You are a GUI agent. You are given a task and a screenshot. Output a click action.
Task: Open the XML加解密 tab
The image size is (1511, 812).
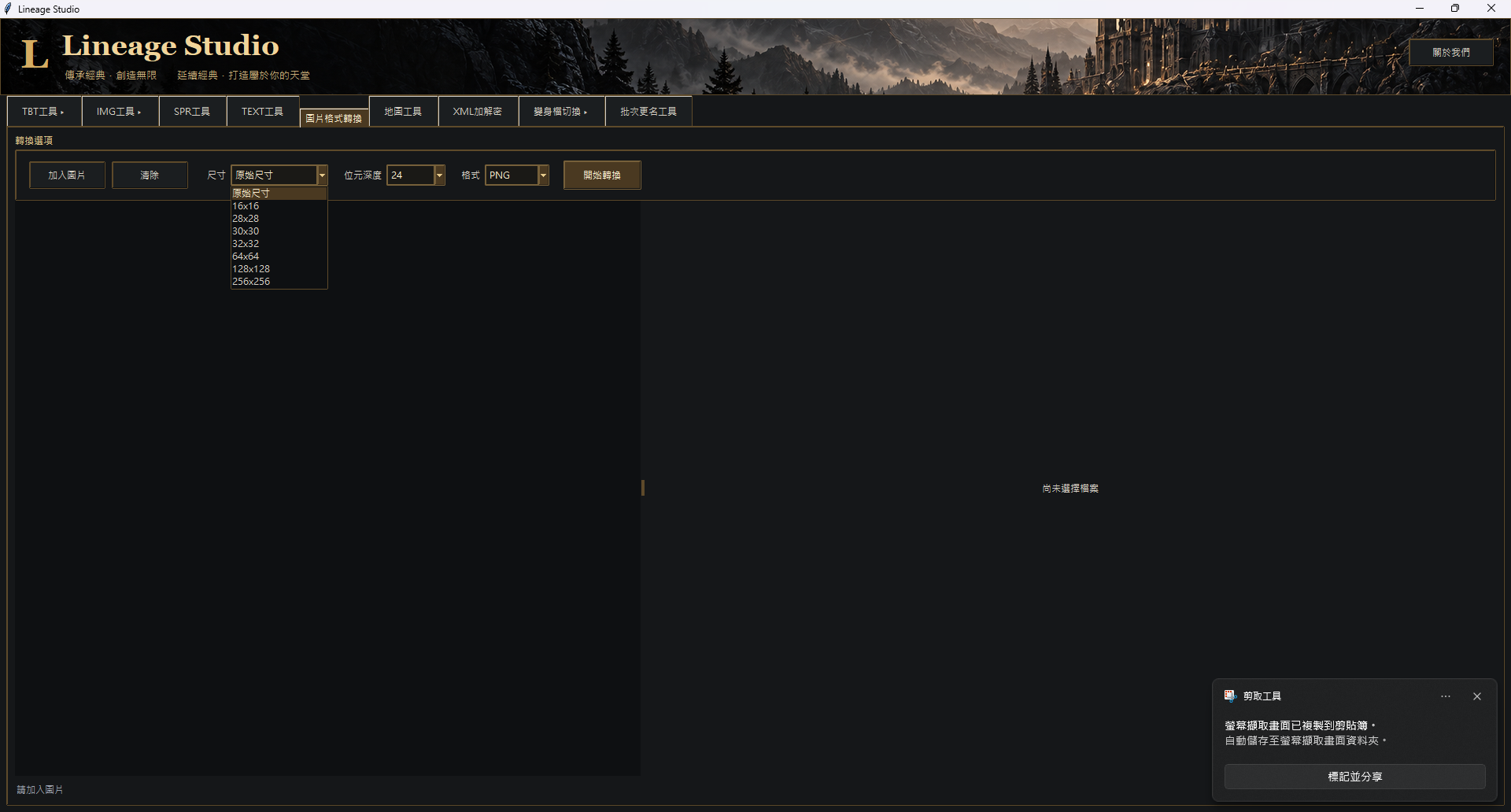pos(478,112)
